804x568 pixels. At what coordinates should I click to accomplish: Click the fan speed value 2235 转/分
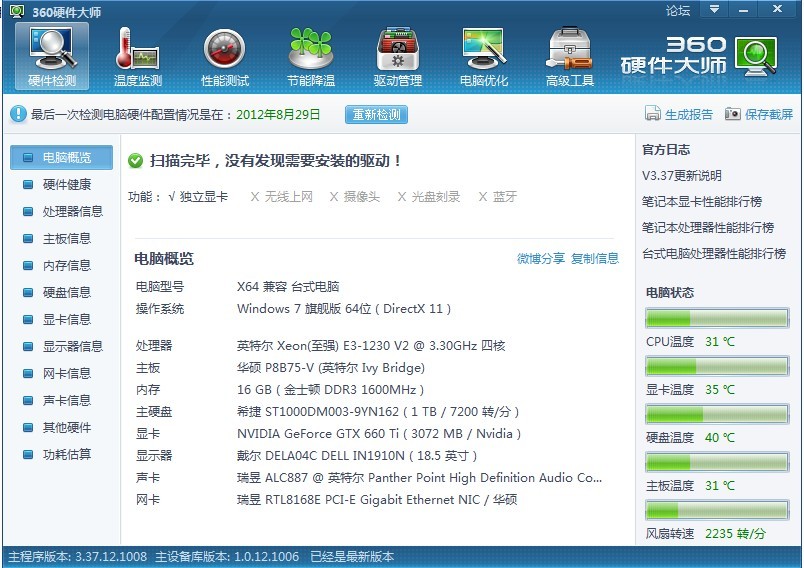coord(735,534)
